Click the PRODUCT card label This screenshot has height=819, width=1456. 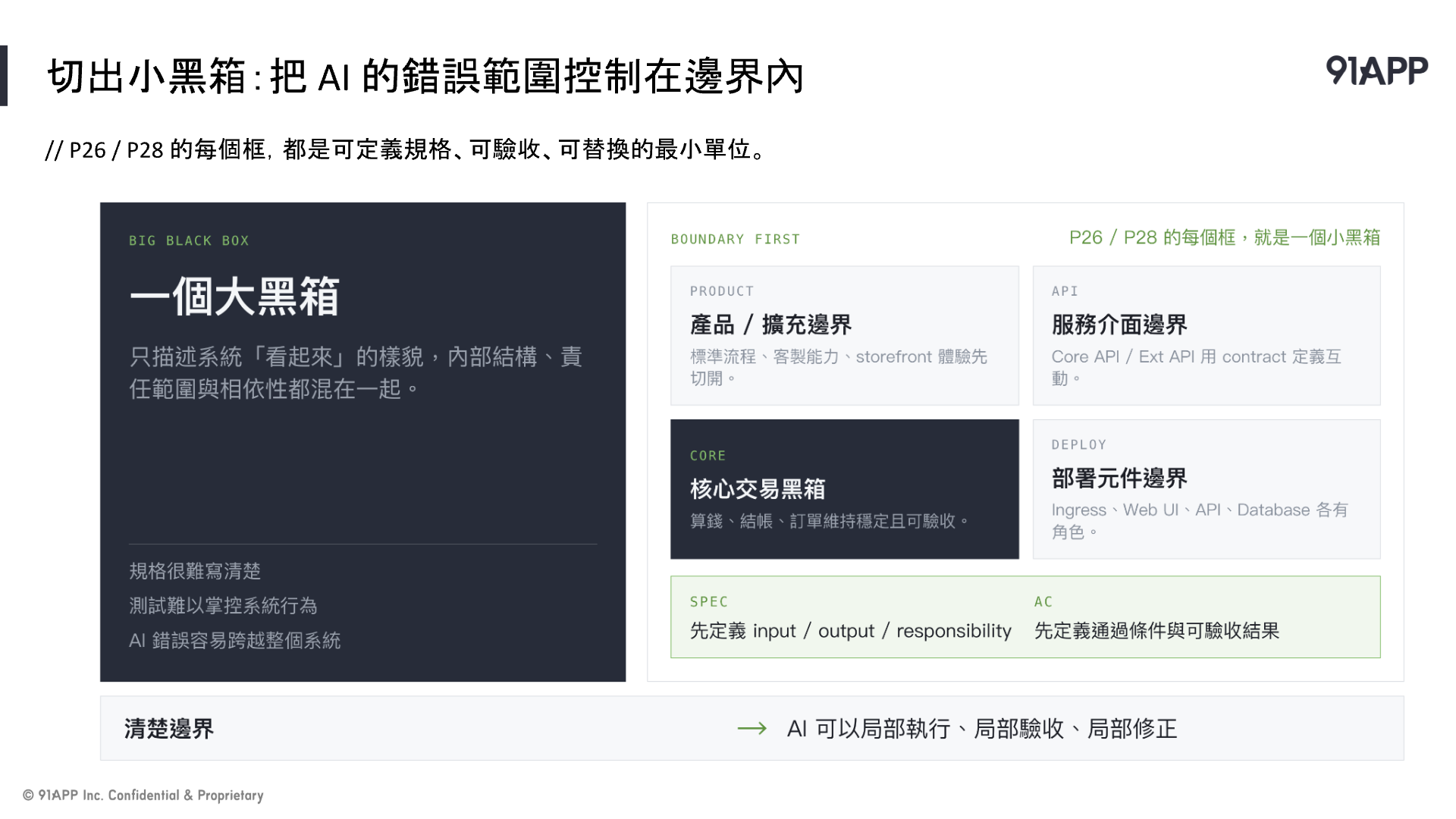722,291
